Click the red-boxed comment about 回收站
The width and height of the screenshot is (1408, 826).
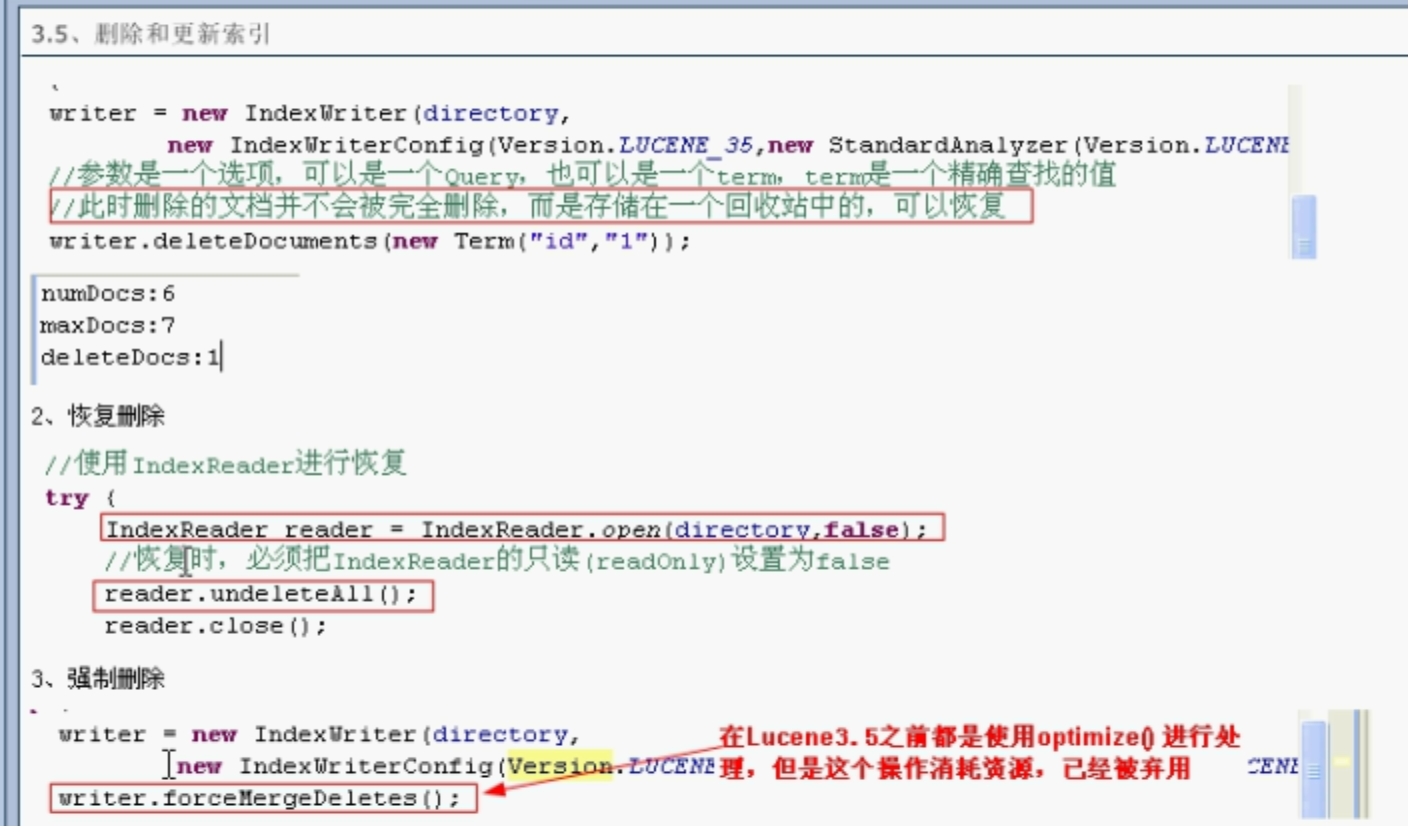pyautogui.click(x=540, y=208)
